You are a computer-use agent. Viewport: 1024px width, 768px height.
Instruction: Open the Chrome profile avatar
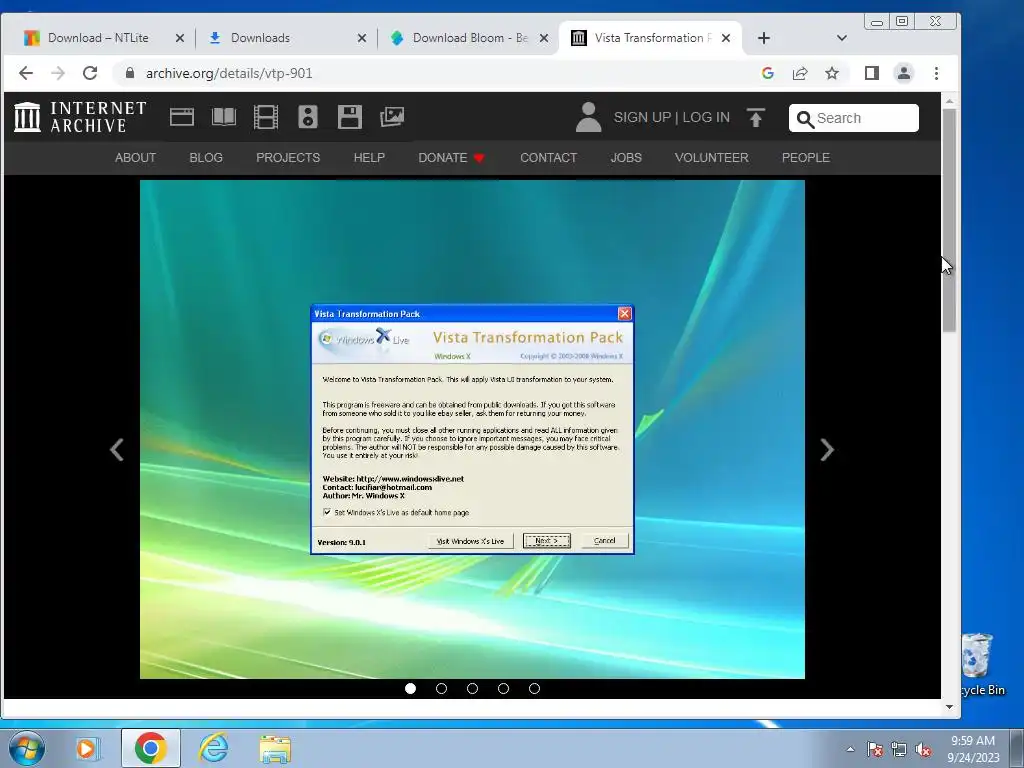[x=904, y=73]
